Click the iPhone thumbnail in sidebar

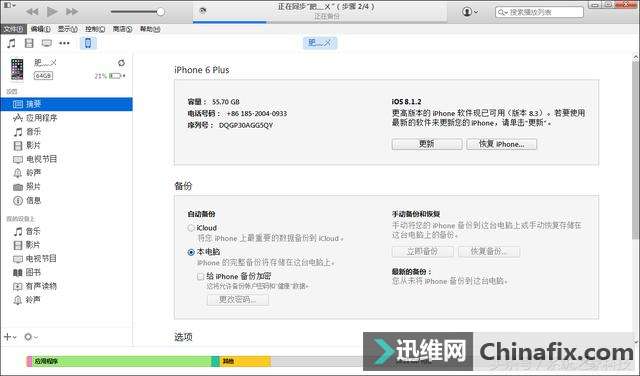coord(17,69)
